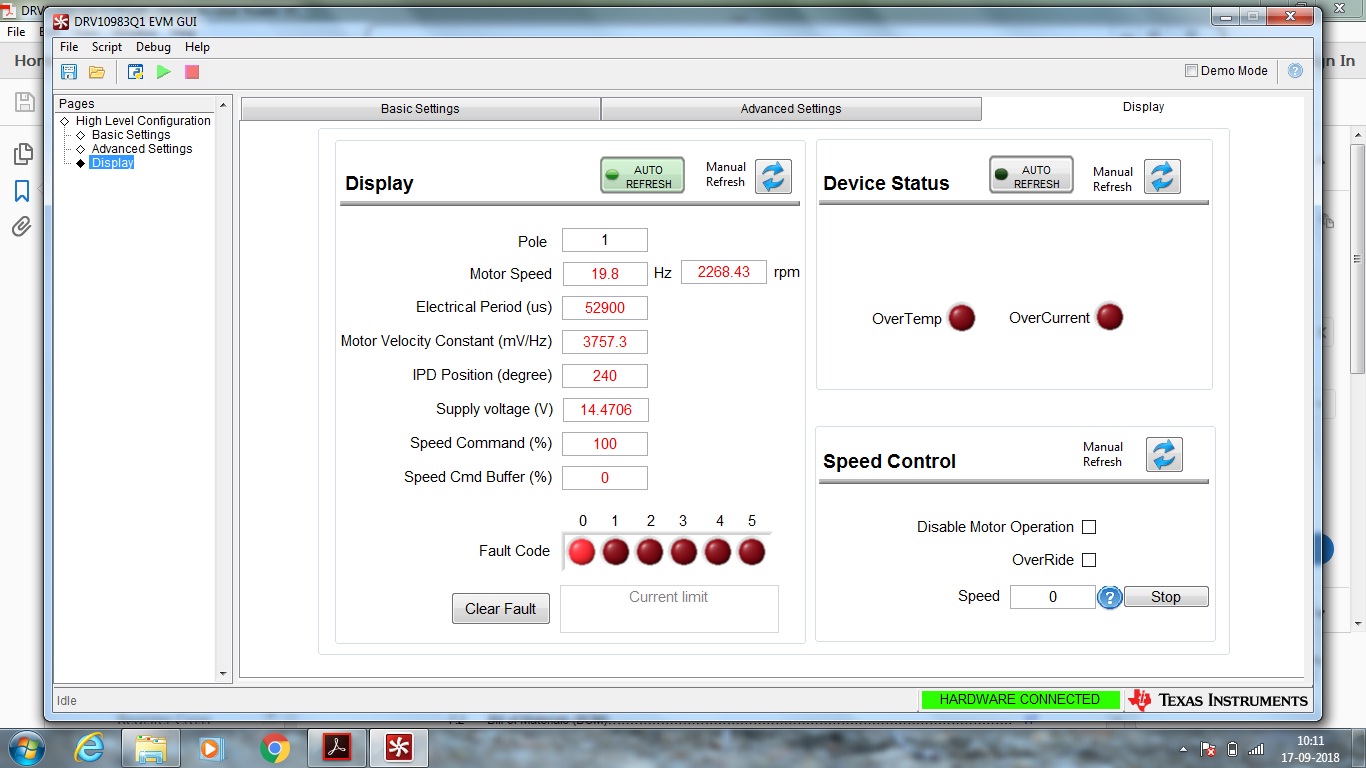
Task: Switch to the Advanced Settings tab
Action: tap(791, 109)
